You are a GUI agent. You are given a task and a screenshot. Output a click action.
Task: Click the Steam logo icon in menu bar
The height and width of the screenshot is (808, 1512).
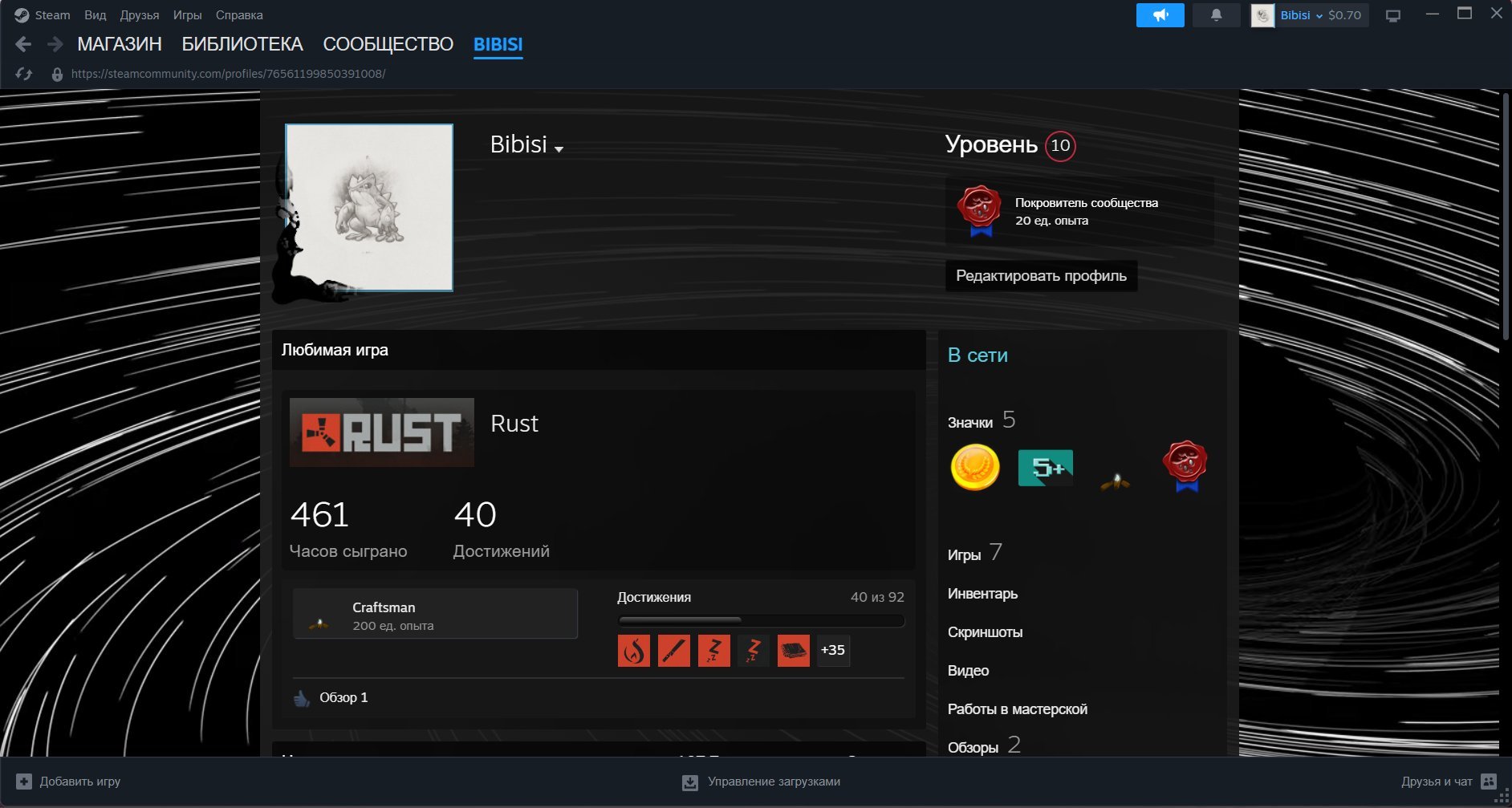[22, 15]
